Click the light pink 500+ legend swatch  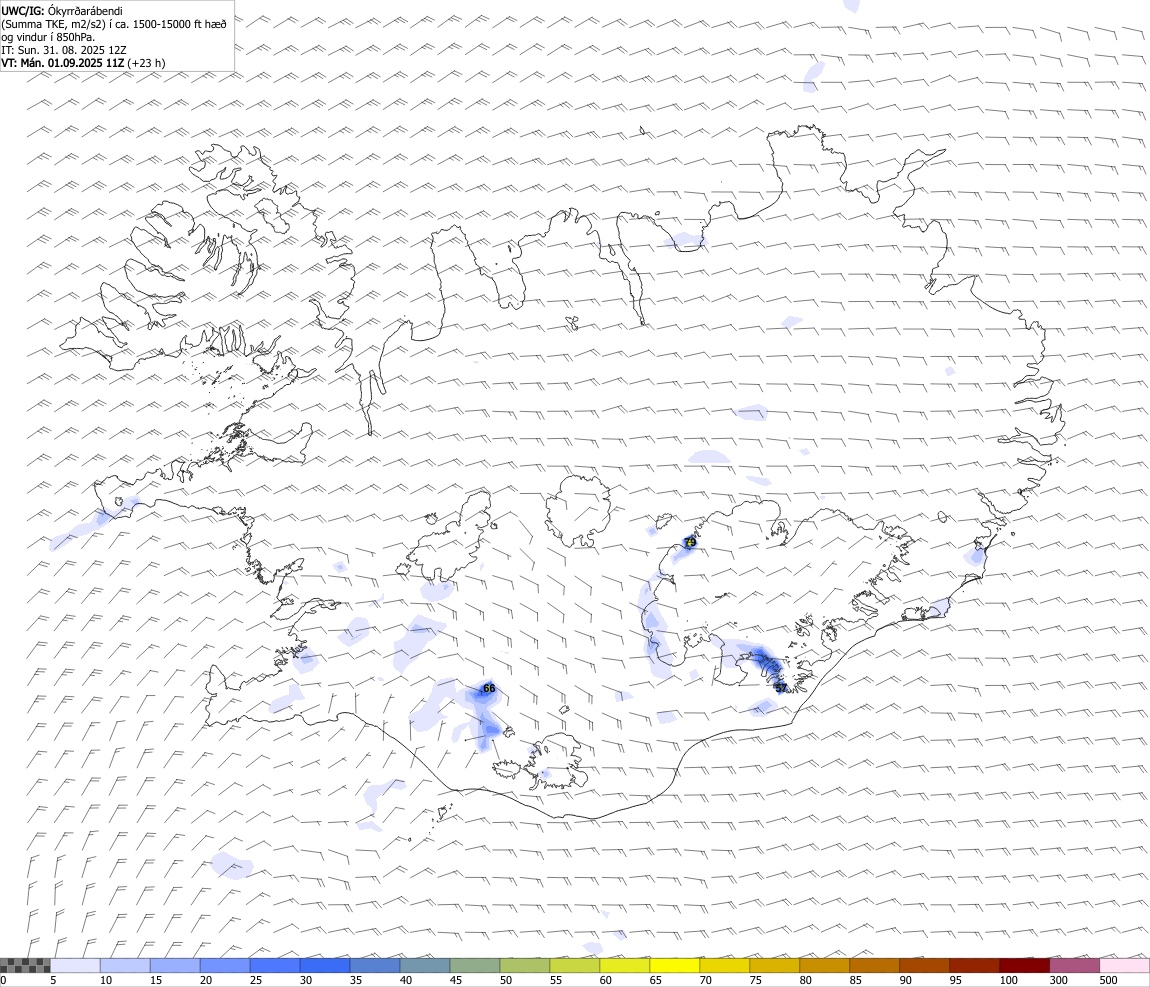coord(1124,966)
